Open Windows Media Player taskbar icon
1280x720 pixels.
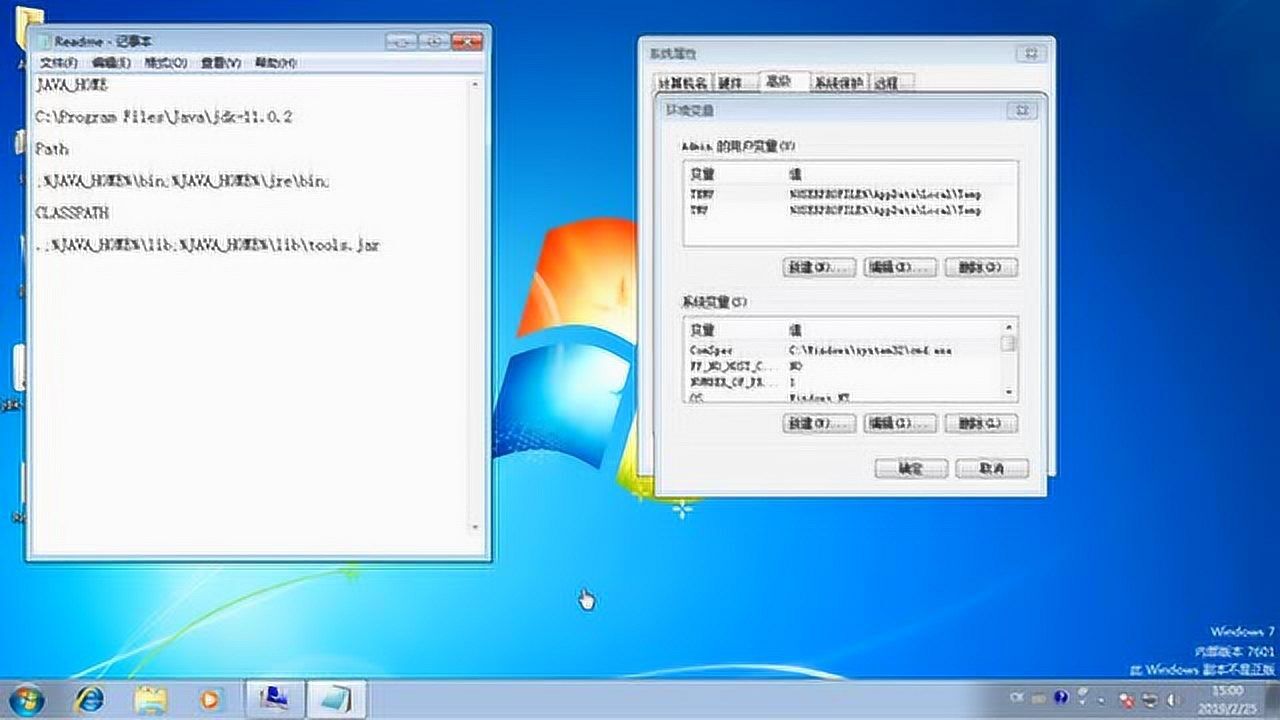[x=210, y=698]
